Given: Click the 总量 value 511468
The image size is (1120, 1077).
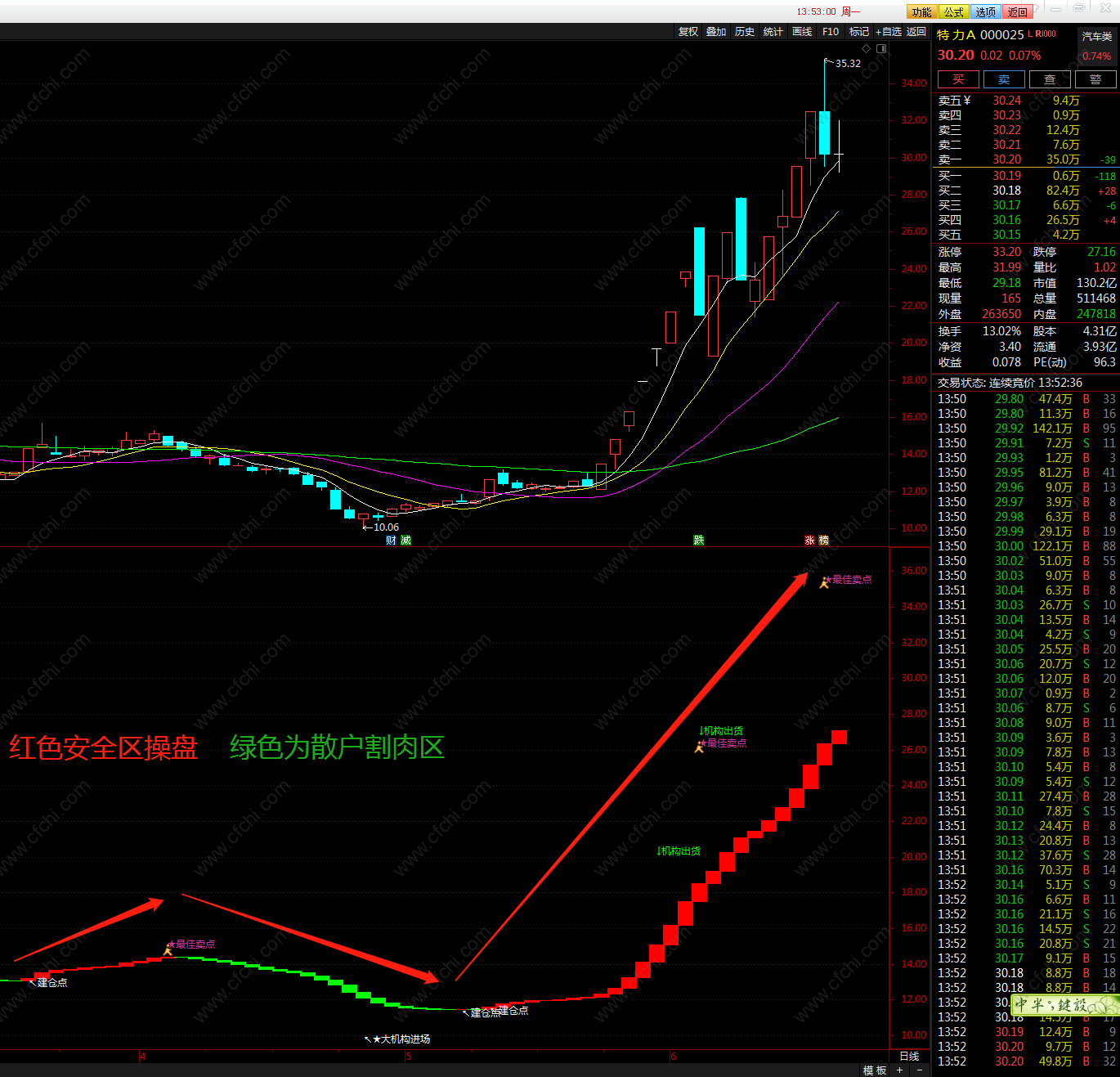Looking at the screenshot, I should click(x=1096, y=298).
